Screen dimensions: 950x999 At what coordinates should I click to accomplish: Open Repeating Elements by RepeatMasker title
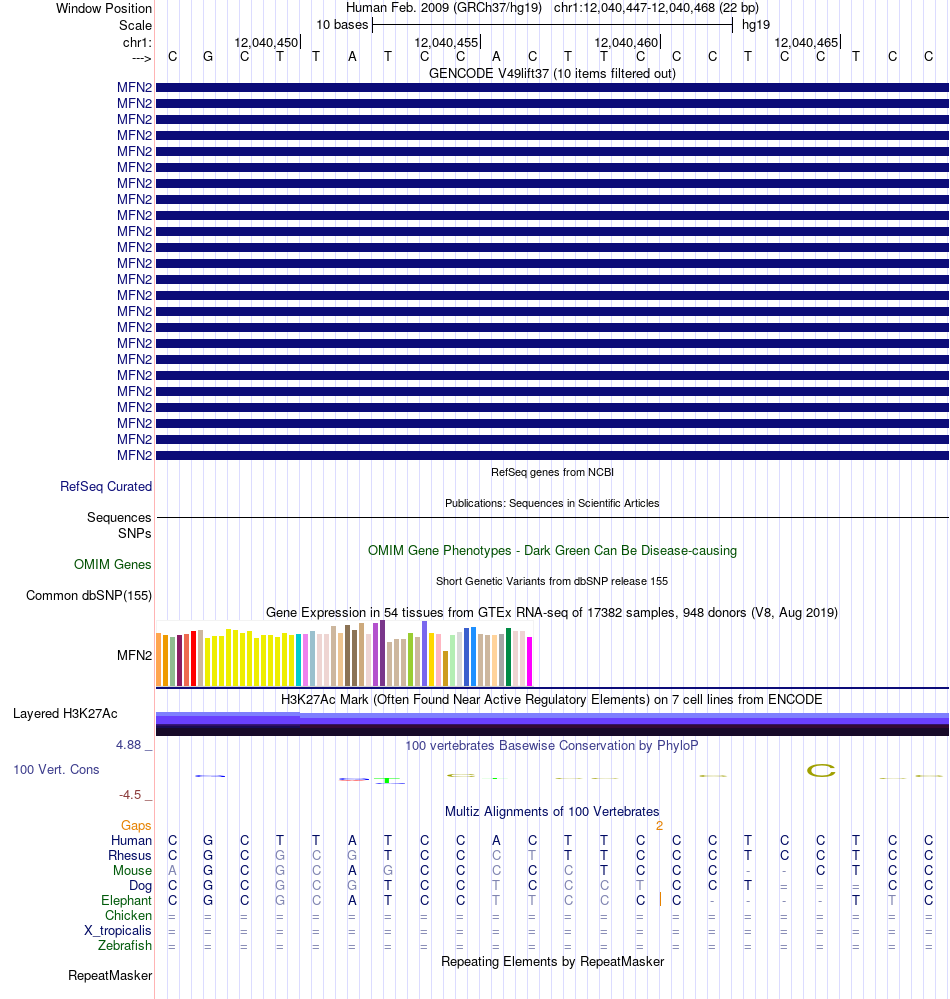[x=552, y=961]
